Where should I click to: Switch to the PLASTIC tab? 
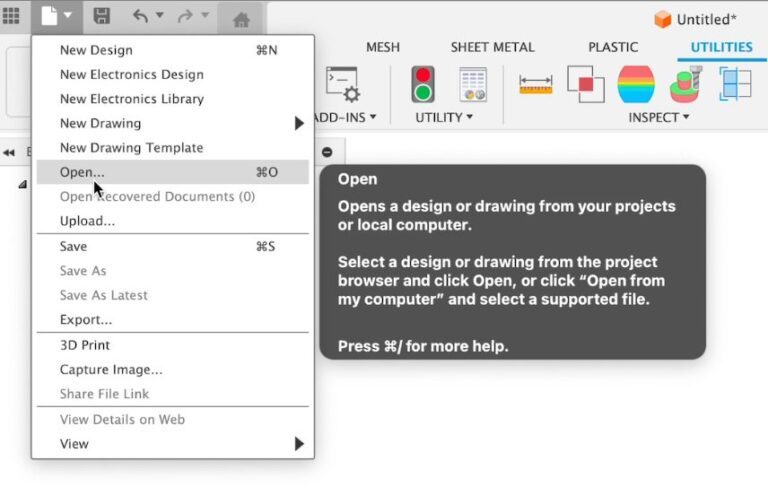coord(613,47)
